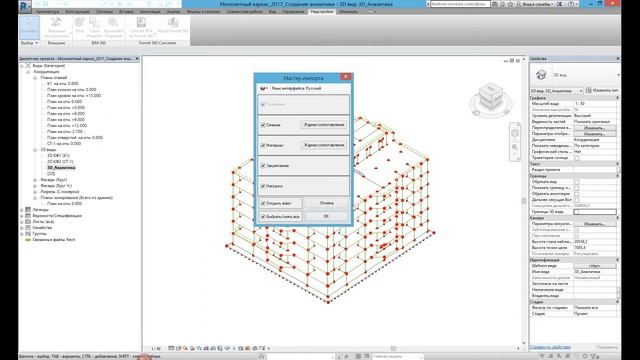Click crop view icon in view control bar
This screenshot has width=640, height=360.
206,348
